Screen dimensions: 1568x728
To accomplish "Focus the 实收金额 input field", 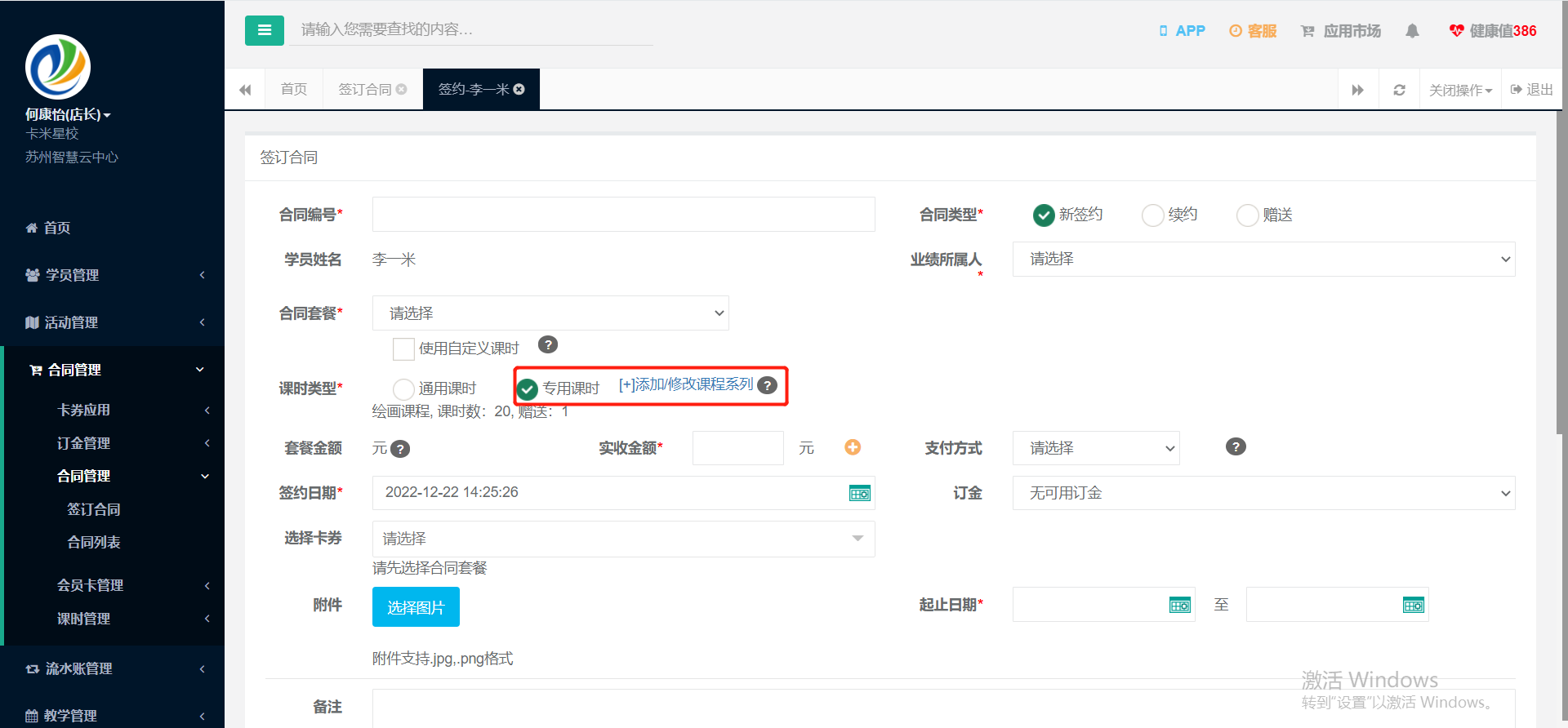I will 737,448.
